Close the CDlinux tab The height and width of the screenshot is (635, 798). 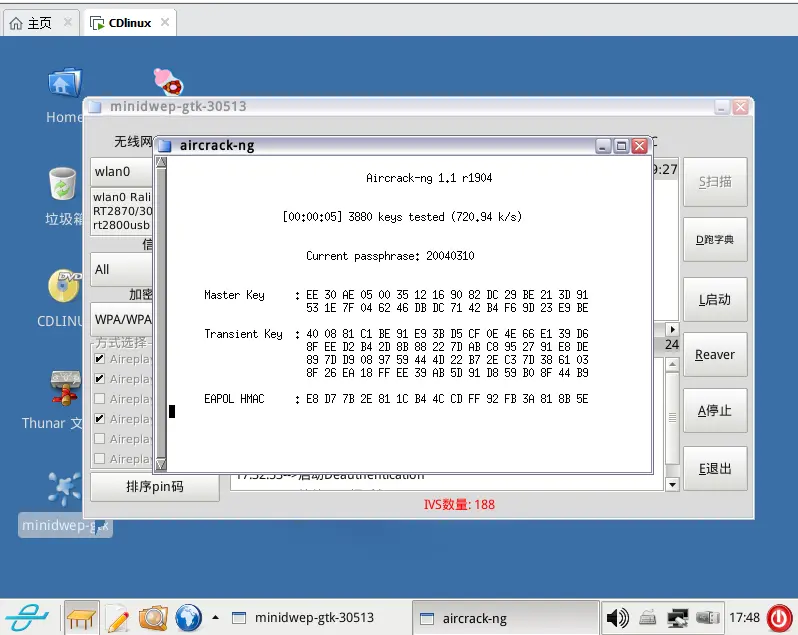(x=164, y=22)
